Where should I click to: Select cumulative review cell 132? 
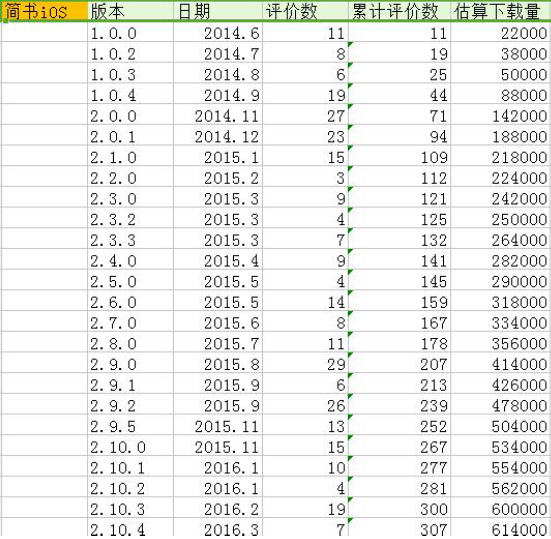coord(399,240)
